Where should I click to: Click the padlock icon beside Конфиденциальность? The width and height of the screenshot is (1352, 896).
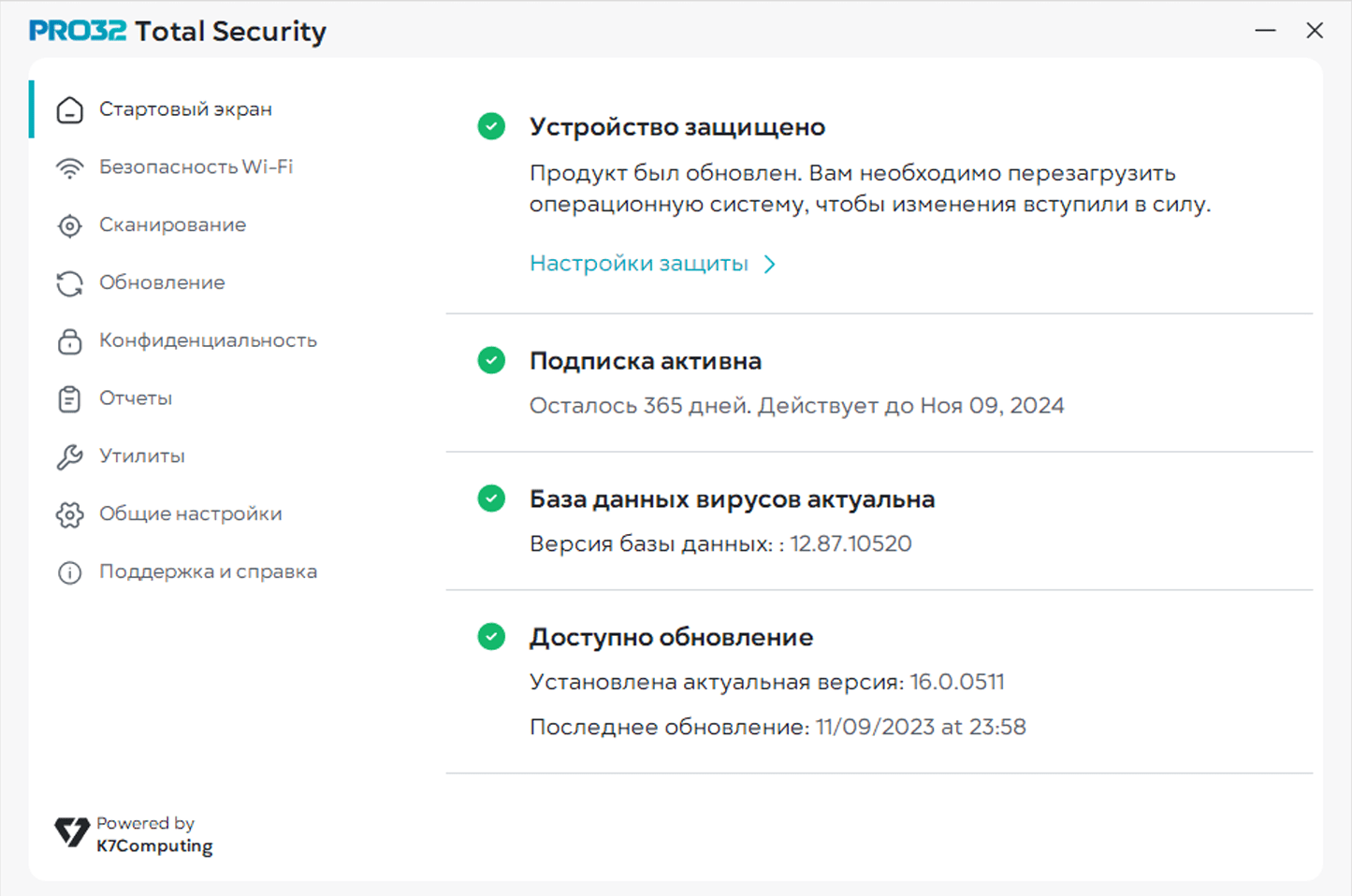tap(69, 341)
